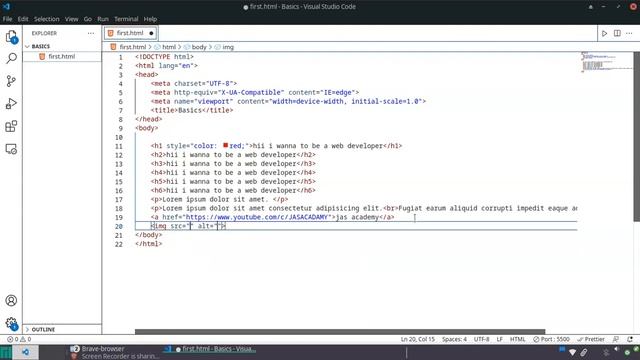Change encoding via UTF-8 status item
Viewport: 640px width, 360px height.
point(482,339)
